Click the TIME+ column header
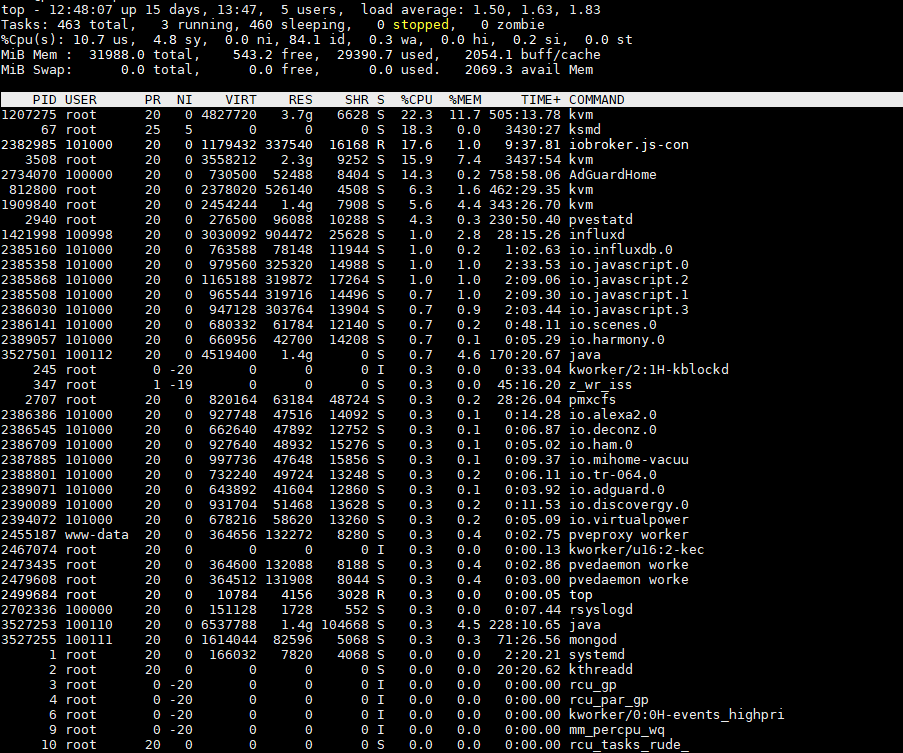Screen dimensions: 903x753 point(541,100)
